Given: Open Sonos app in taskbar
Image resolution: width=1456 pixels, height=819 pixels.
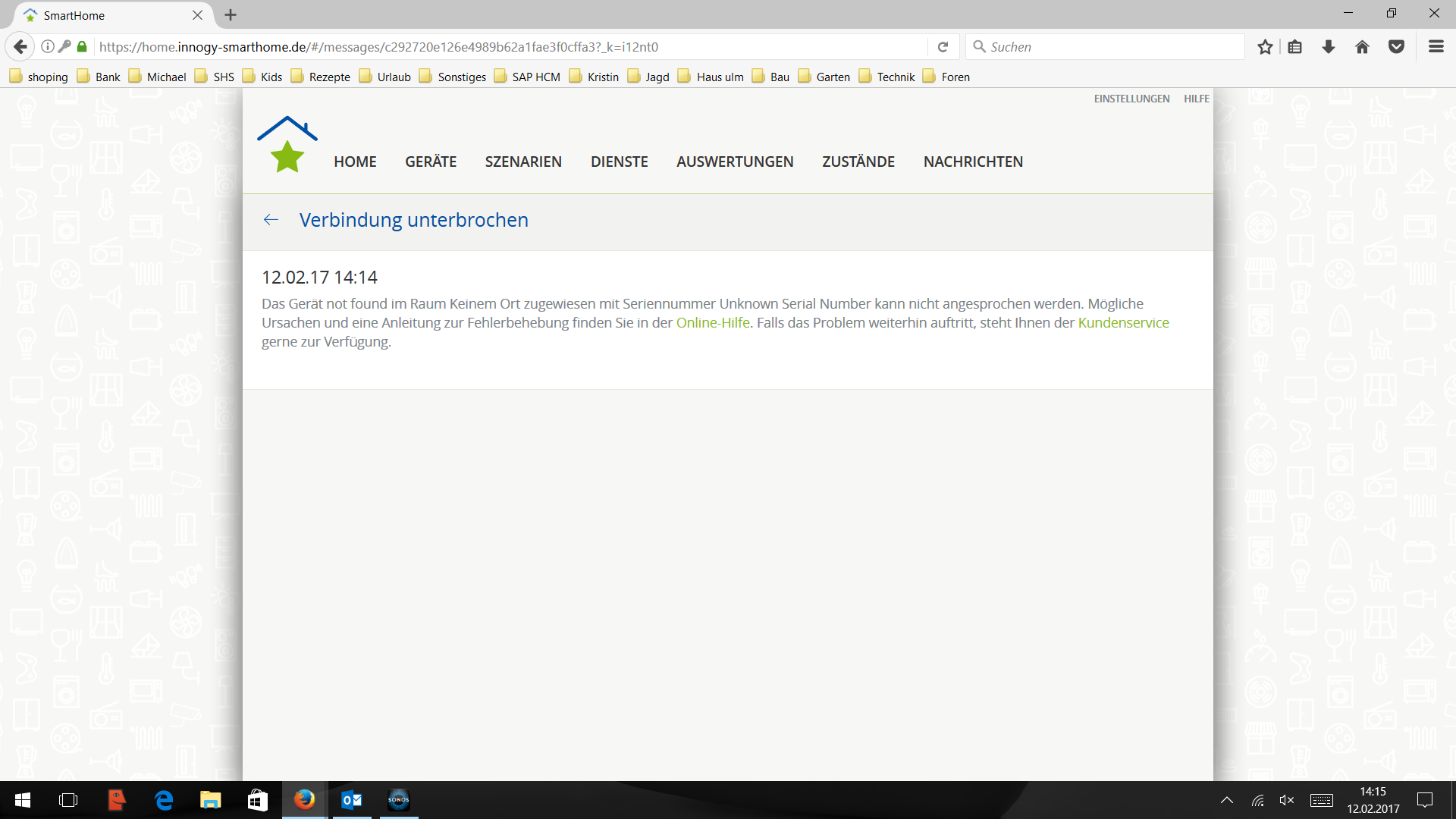Looking at the screenshot, I should (x=398, y=800).
